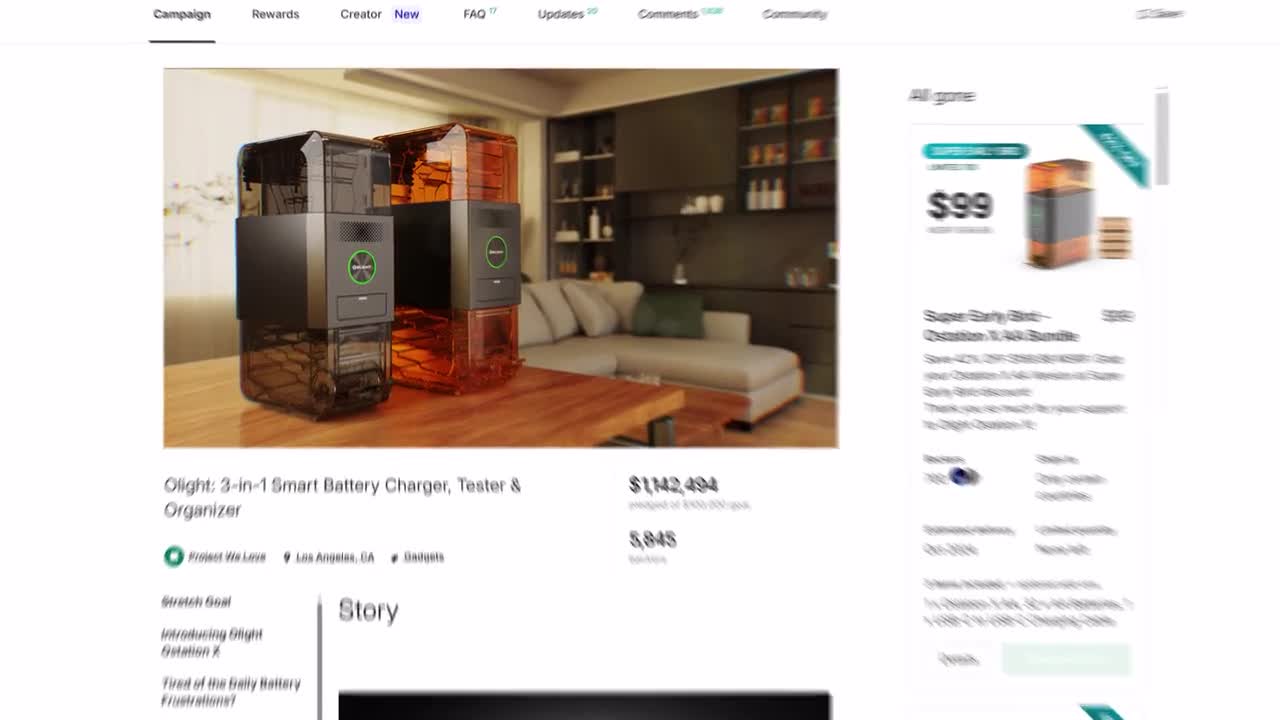Click the rewards sidebar scrollbar
The height and width of the screenshot is (720, 1280).
click(1161, 138)
